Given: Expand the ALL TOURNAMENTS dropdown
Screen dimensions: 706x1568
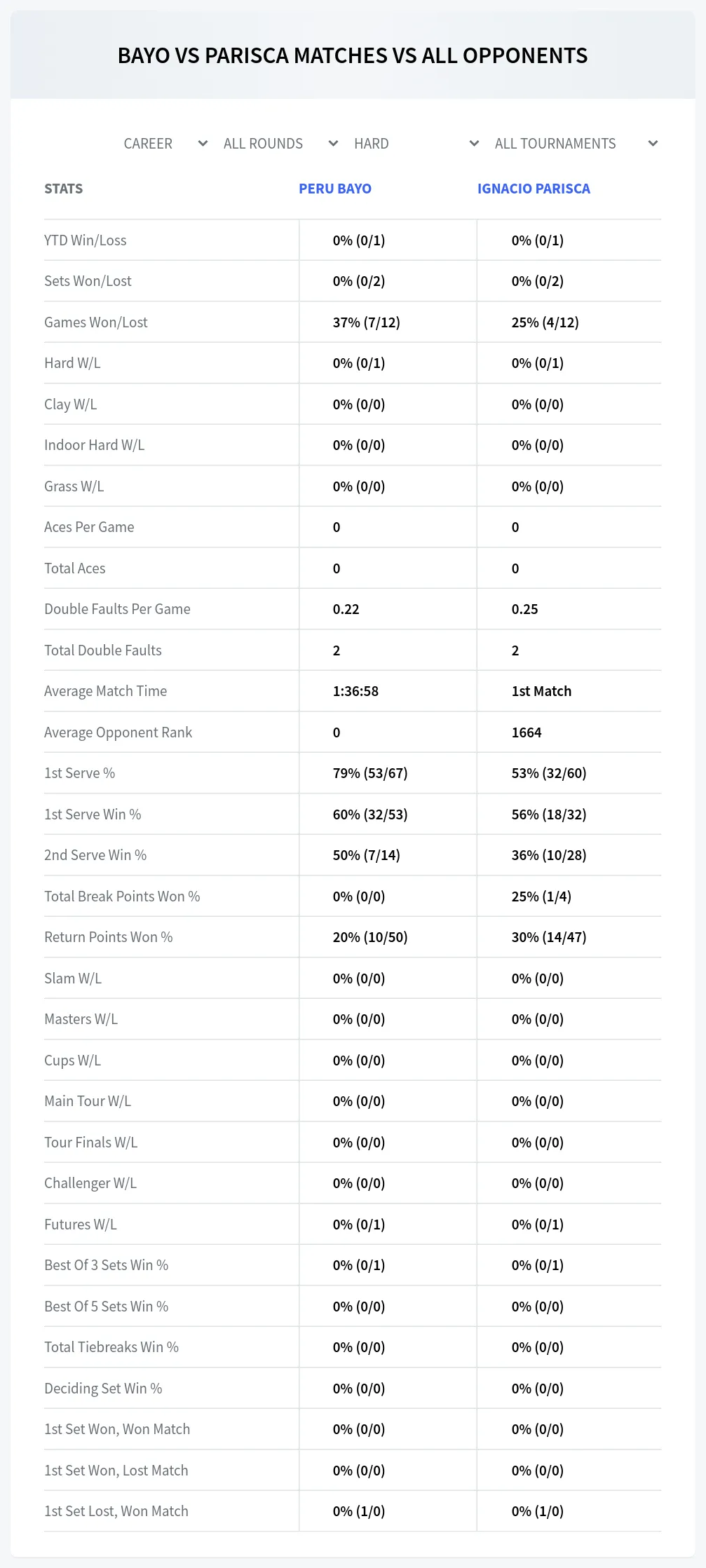Looking at the screenshot, I should tap(576, 144).
